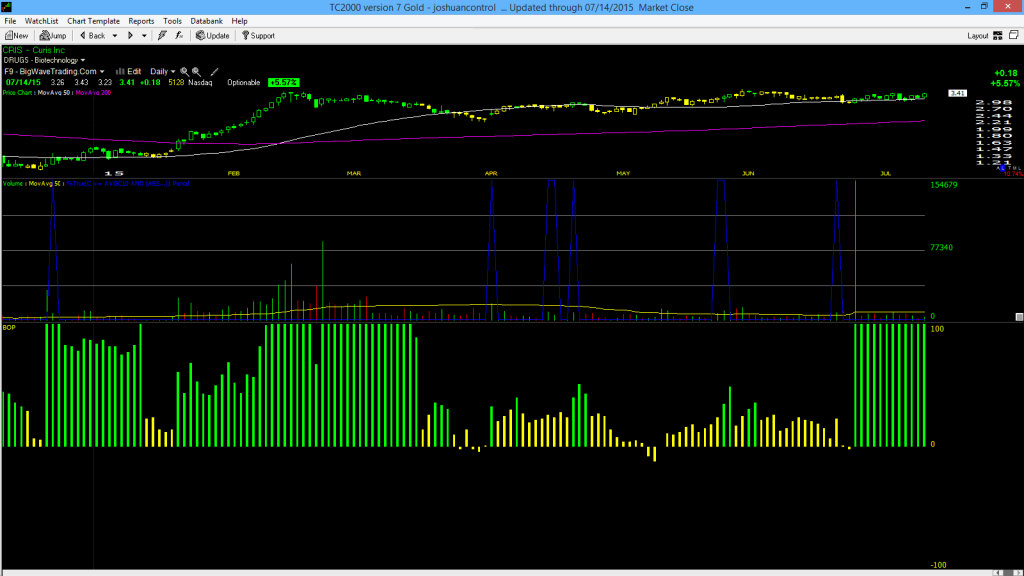Image resolution: width=1024 pixels, height=576 pixels.
Task: Click the lightning bolt toolbar icon
Action: point(162,36)
